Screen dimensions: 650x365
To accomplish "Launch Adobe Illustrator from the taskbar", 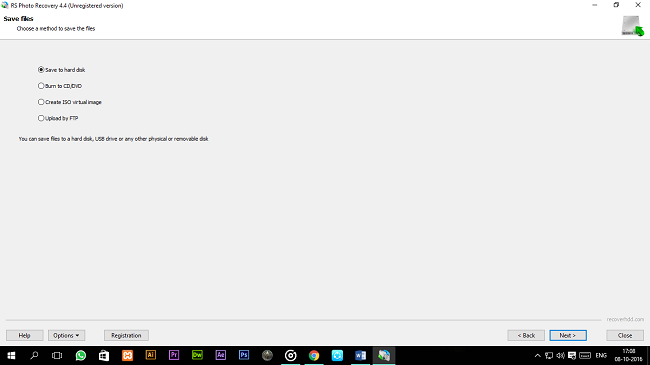I will (150, 355).
